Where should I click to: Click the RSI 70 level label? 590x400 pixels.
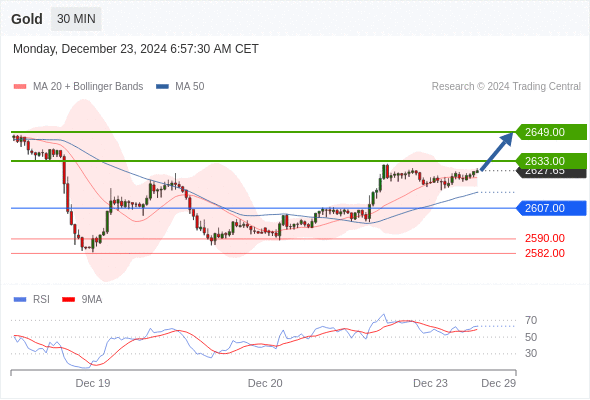pos(531,321)
